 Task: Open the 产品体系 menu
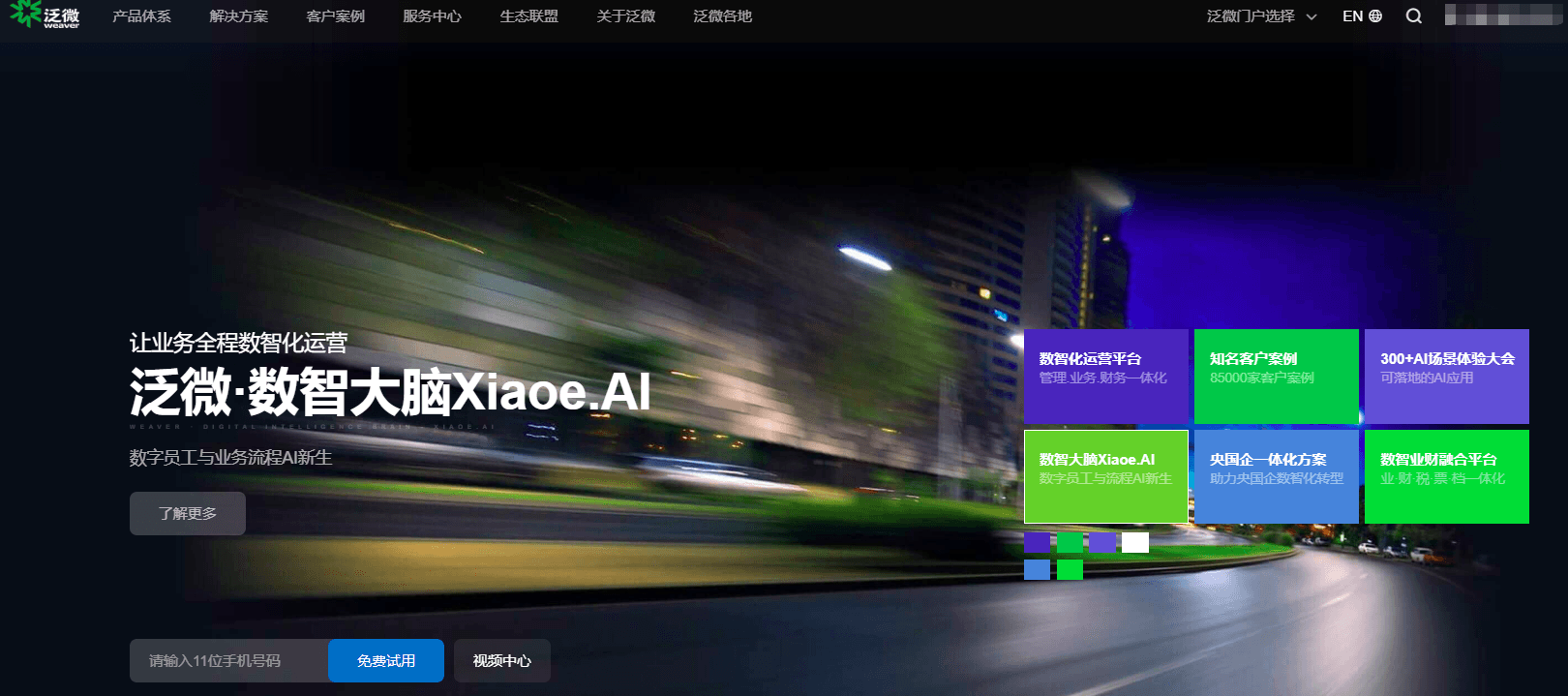coord(141,16)
